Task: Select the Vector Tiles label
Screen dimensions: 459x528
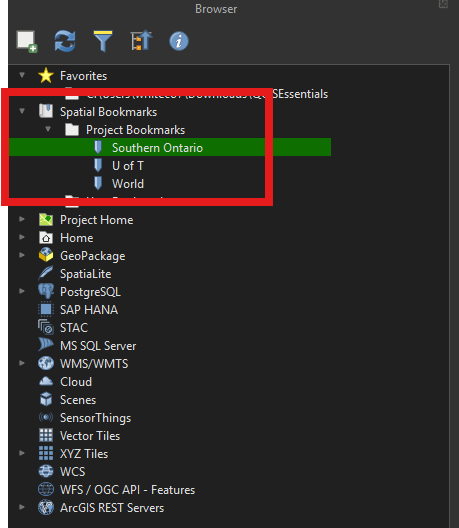Action: click(x=90, y=436)
